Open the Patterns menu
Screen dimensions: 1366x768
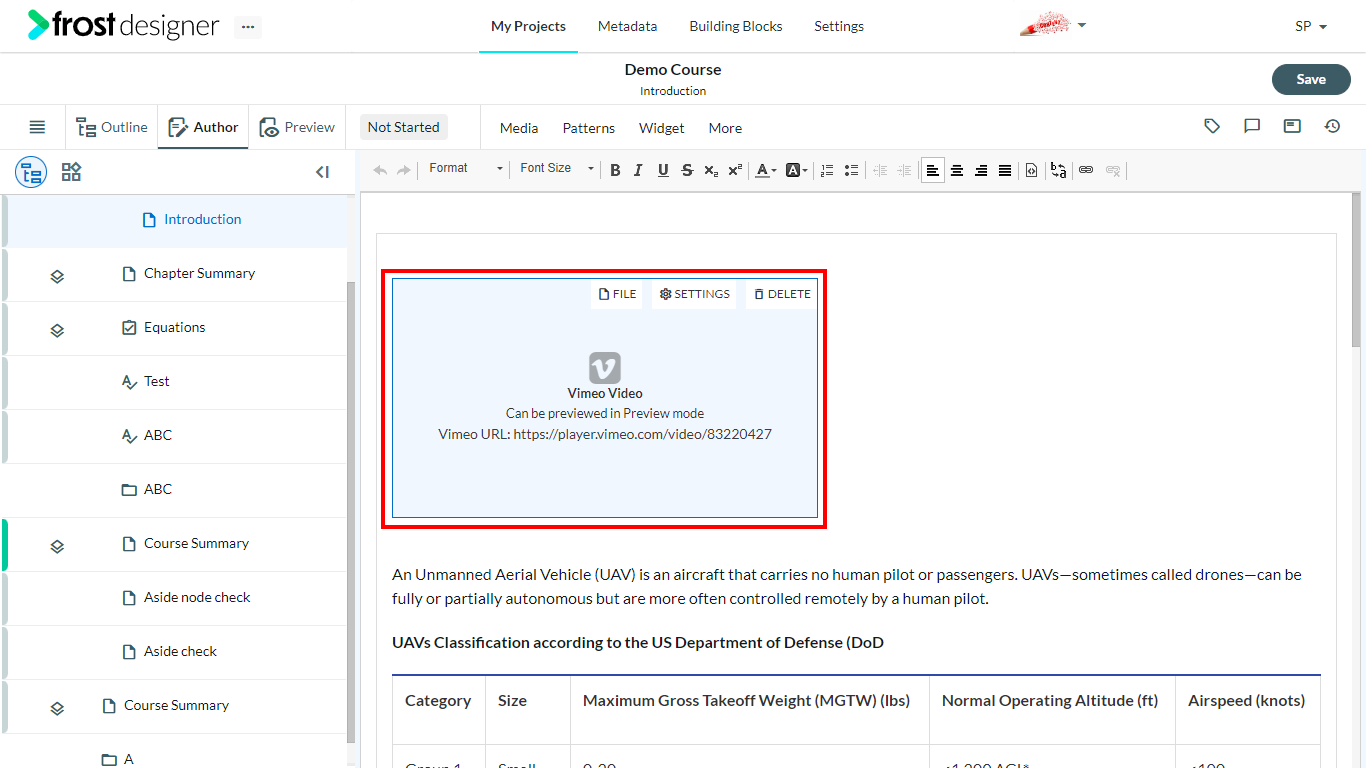589,128
